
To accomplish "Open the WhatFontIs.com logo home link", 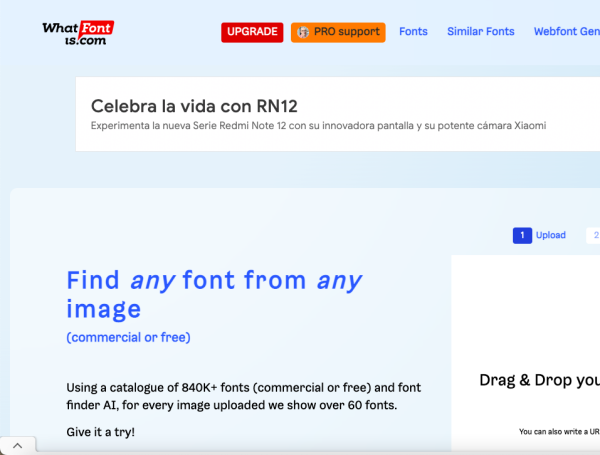I will 78,33.
